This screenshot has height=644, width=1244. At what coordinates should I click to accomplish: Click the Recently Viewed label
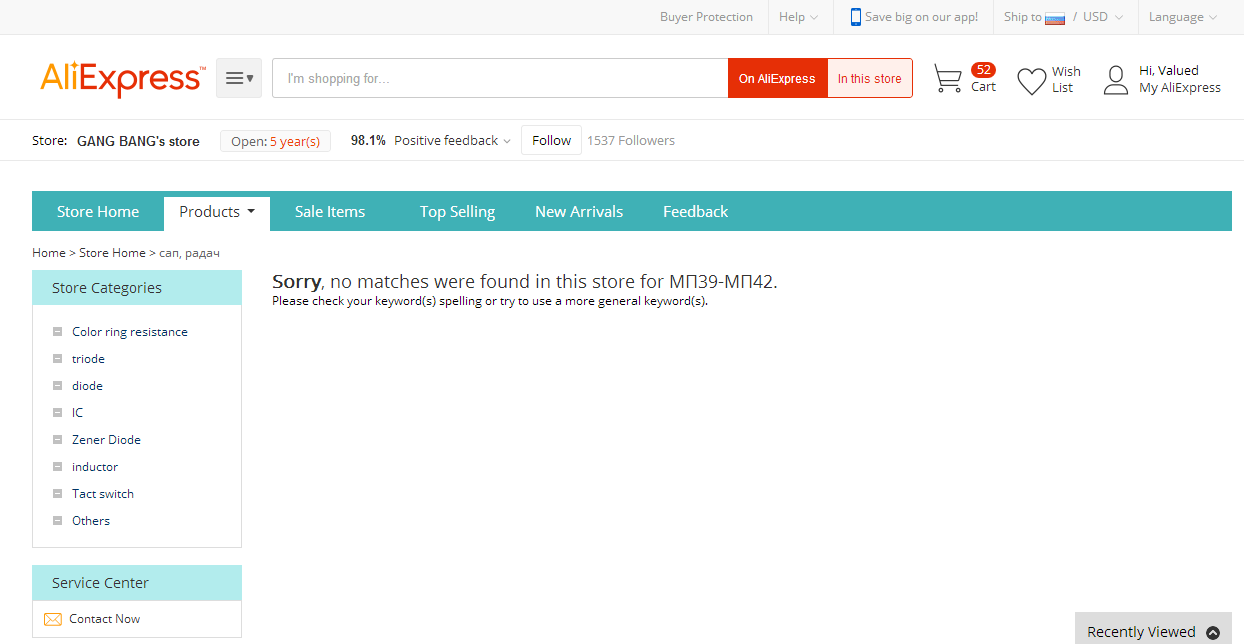point(1141,632)
